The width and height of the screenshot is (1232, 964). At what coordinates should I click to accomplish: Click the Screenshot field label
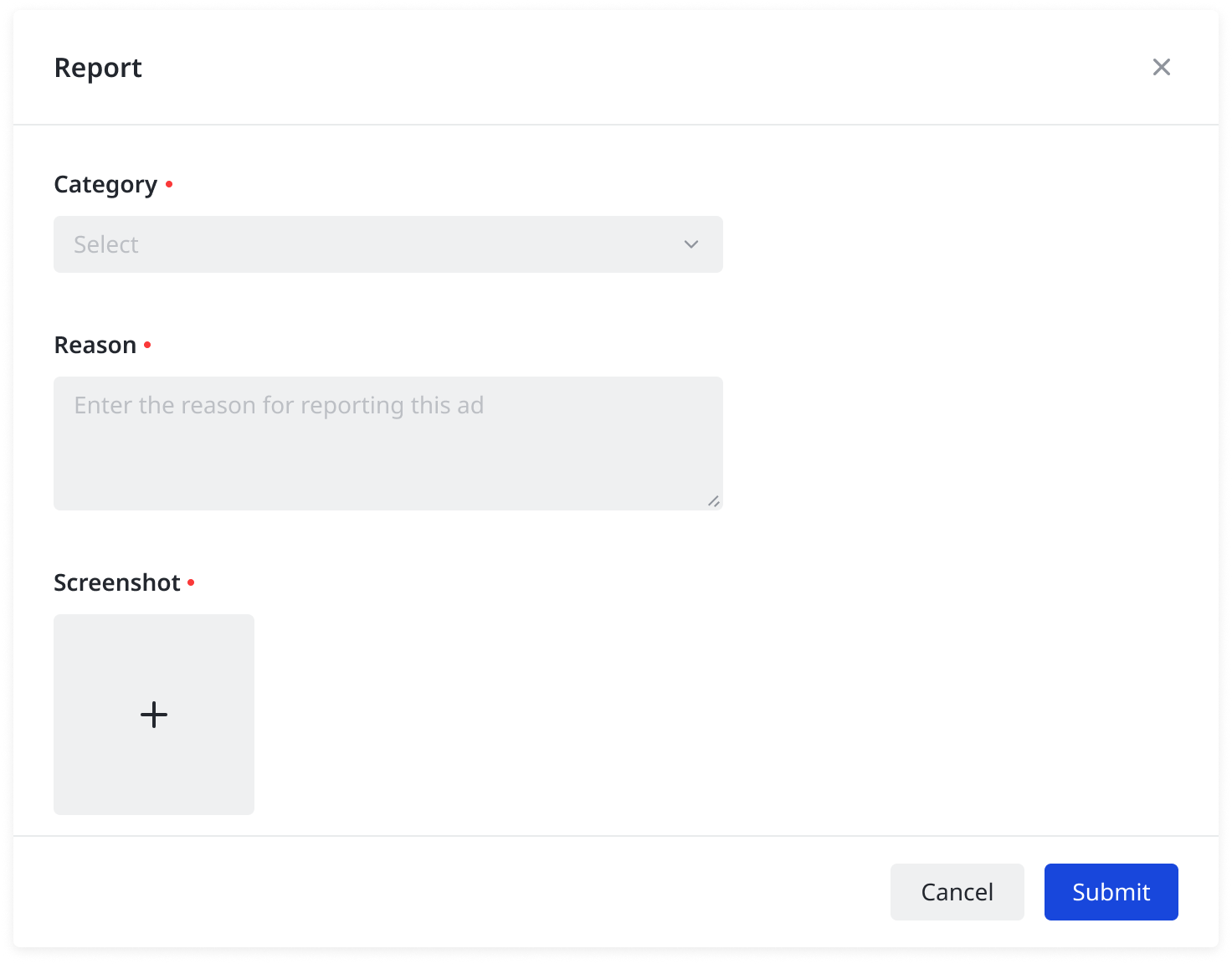pos(117,582)
